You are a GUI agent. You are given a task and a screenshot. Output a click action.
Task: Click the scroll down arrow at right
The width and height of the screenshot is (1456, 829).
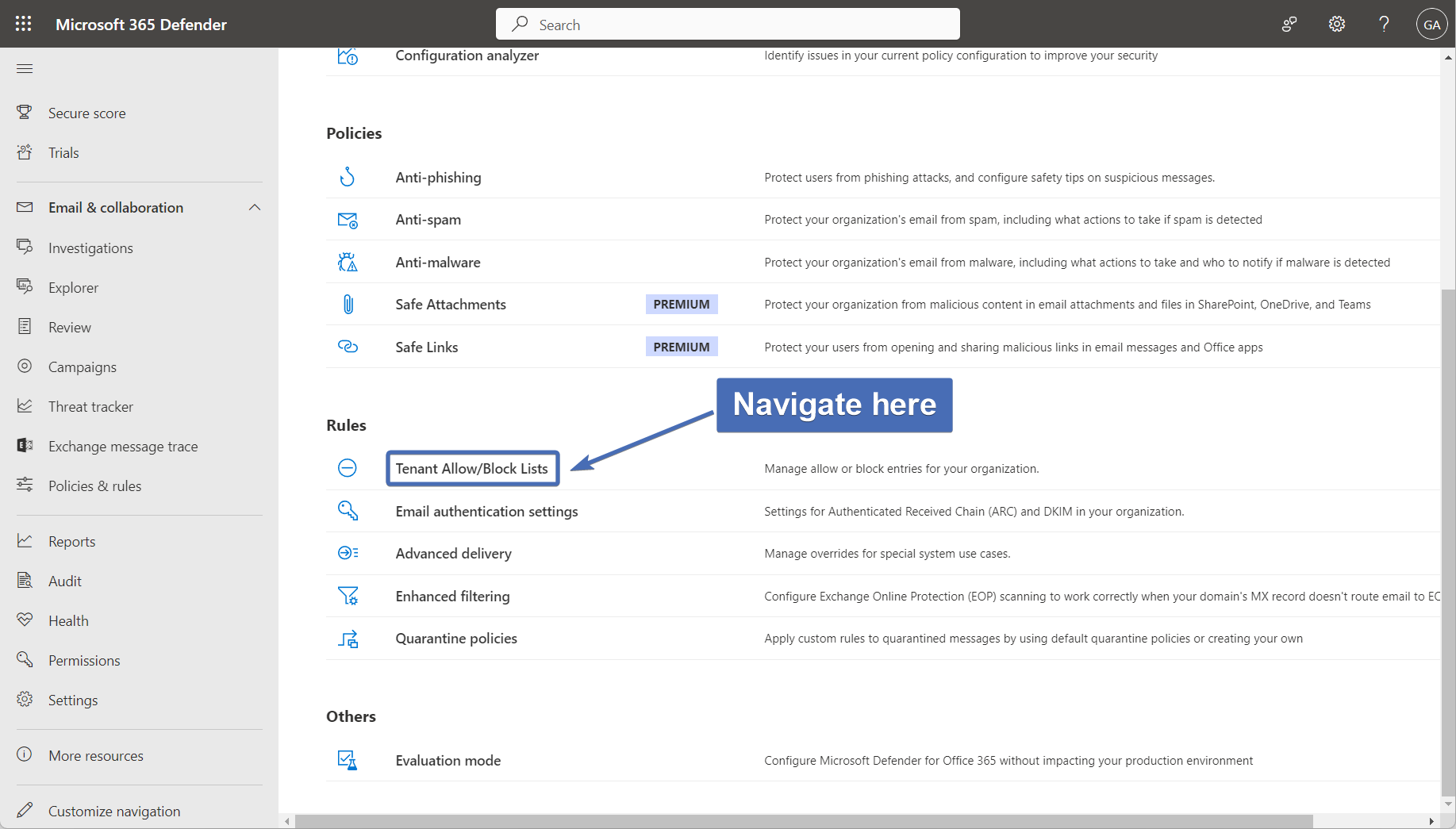coord(1449,804)
